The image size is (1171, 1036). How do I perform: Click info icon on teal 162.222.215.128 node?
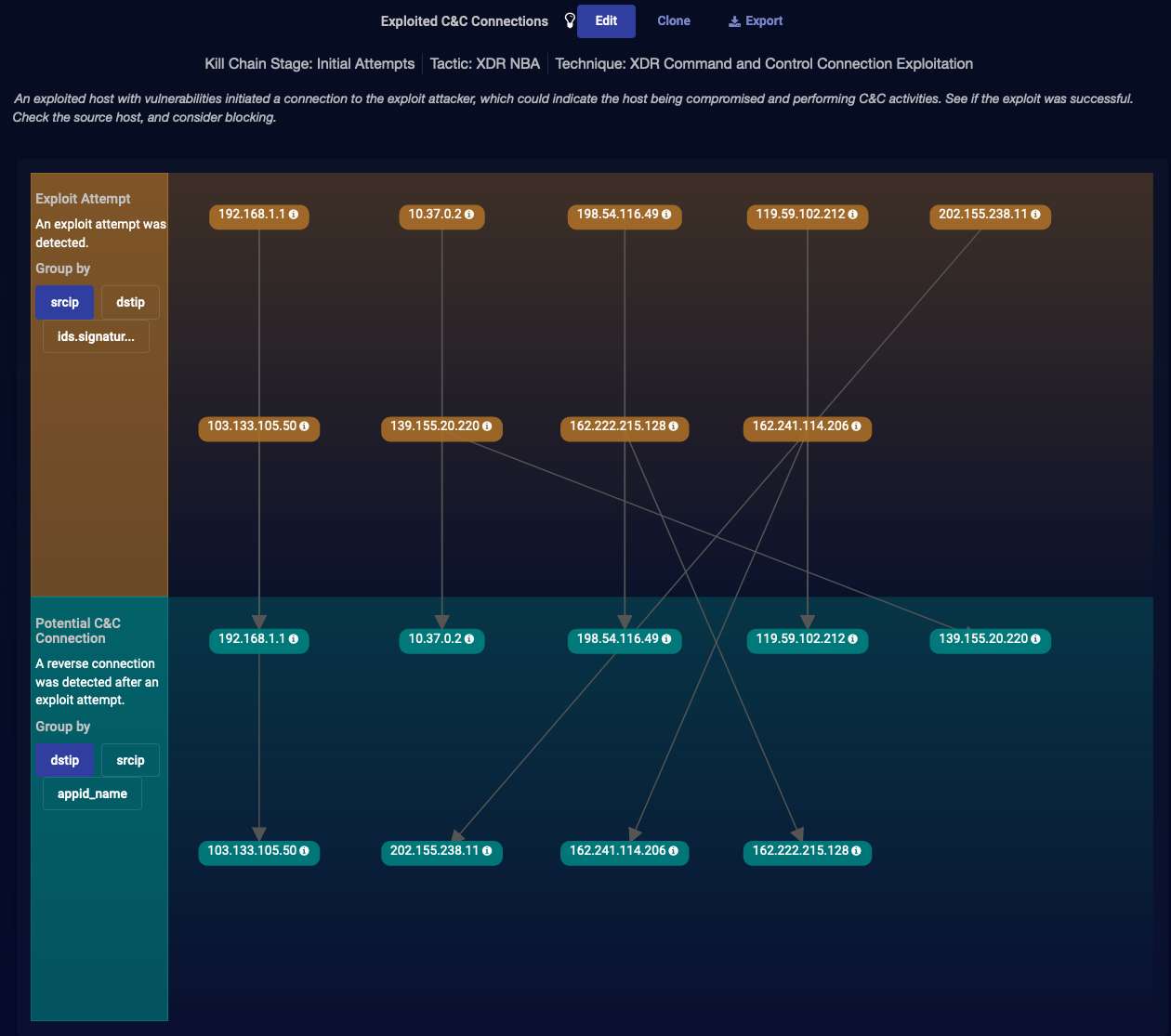pyautogui.click(x=856, y=851)
